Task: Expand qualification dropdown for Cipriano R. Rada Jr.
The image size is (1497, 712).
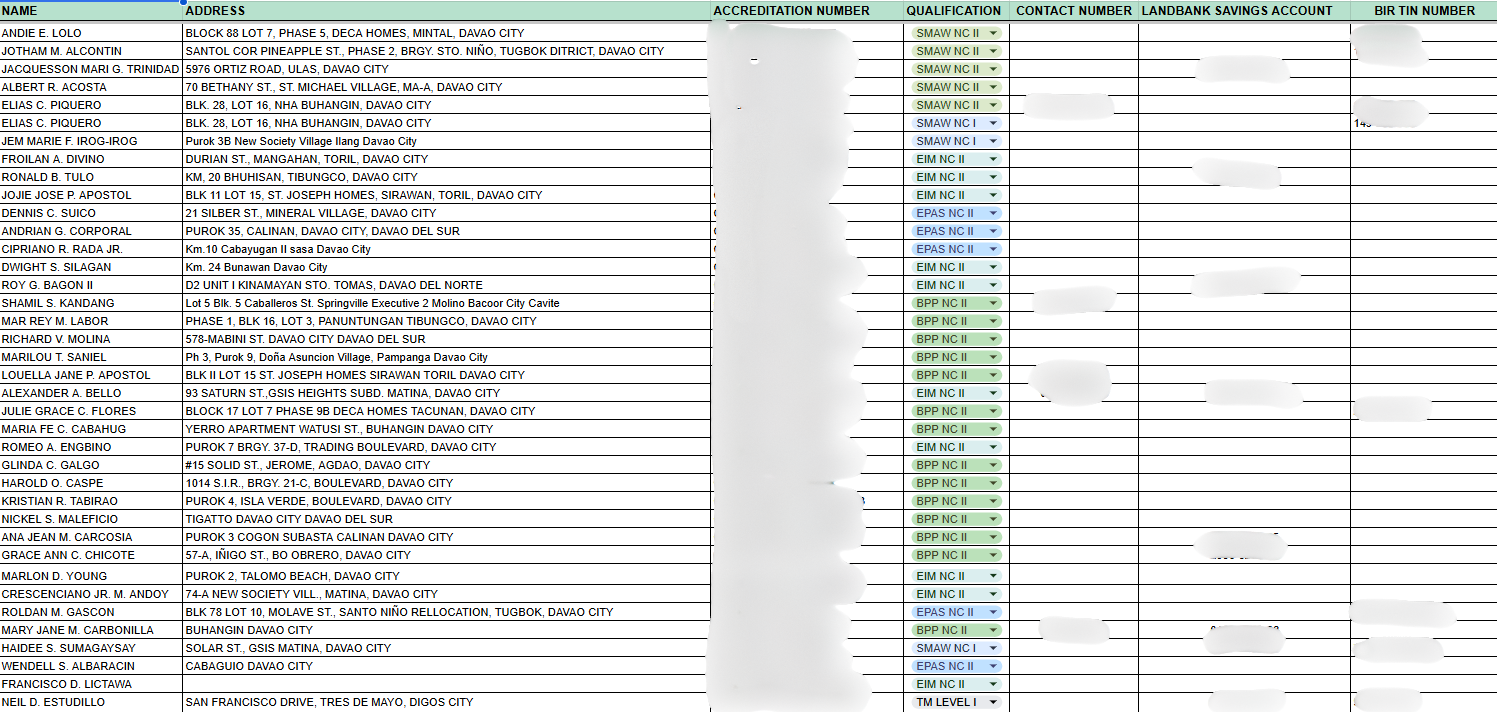Action: click(x=993, y=249)
